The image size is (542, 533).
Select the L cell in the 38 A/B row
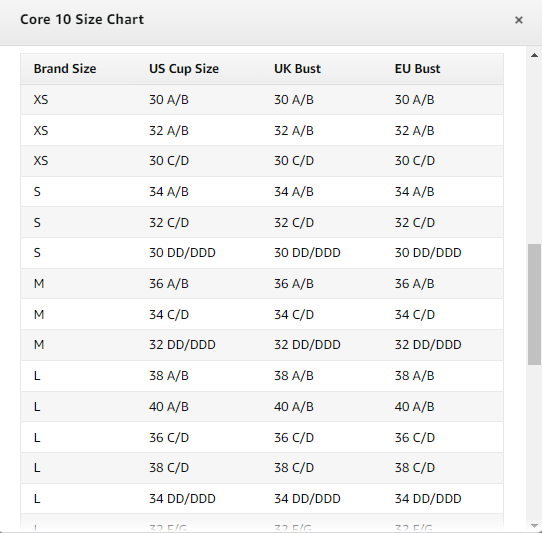(x=37, y=376)
